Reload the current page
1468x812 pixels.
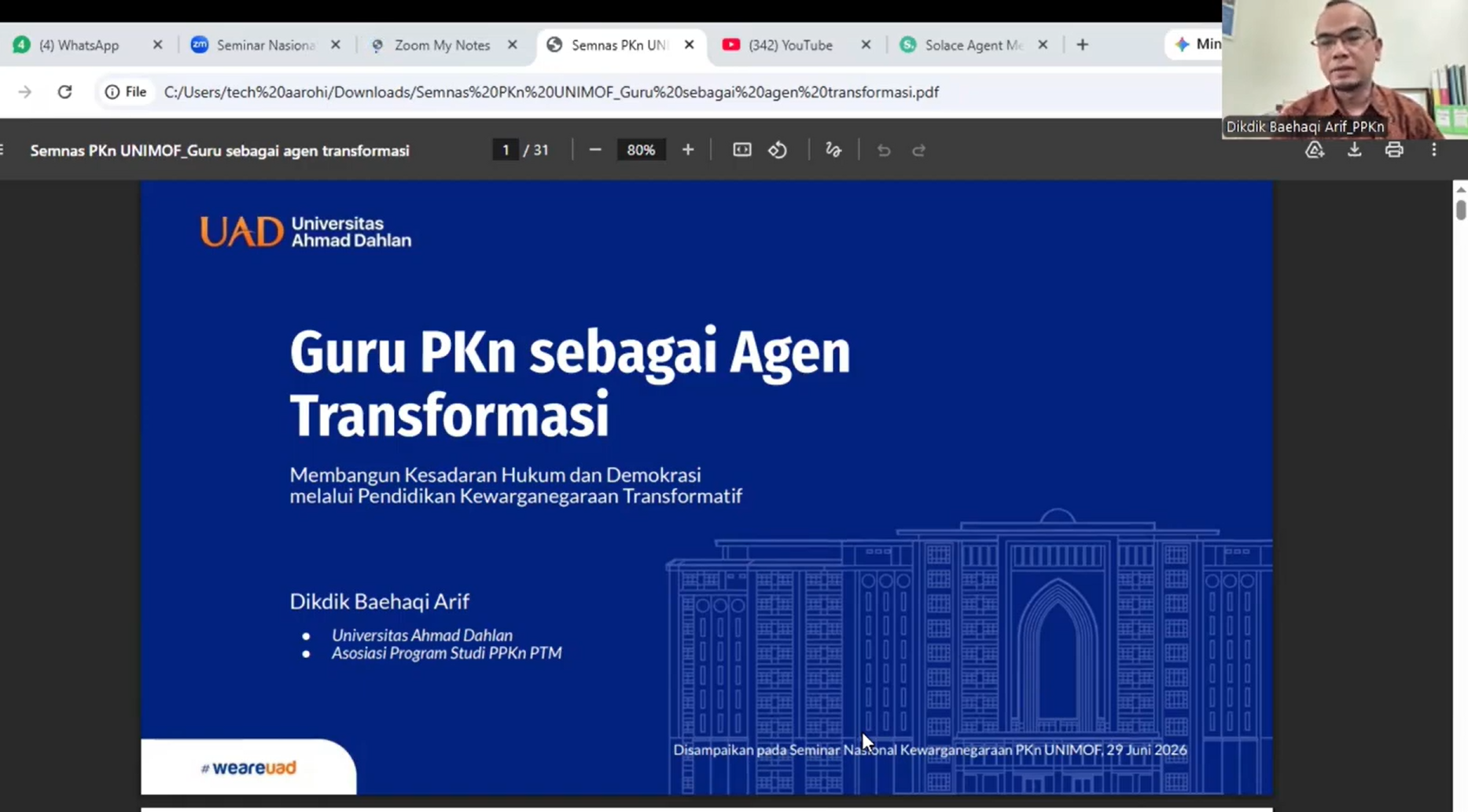point(64,92)
